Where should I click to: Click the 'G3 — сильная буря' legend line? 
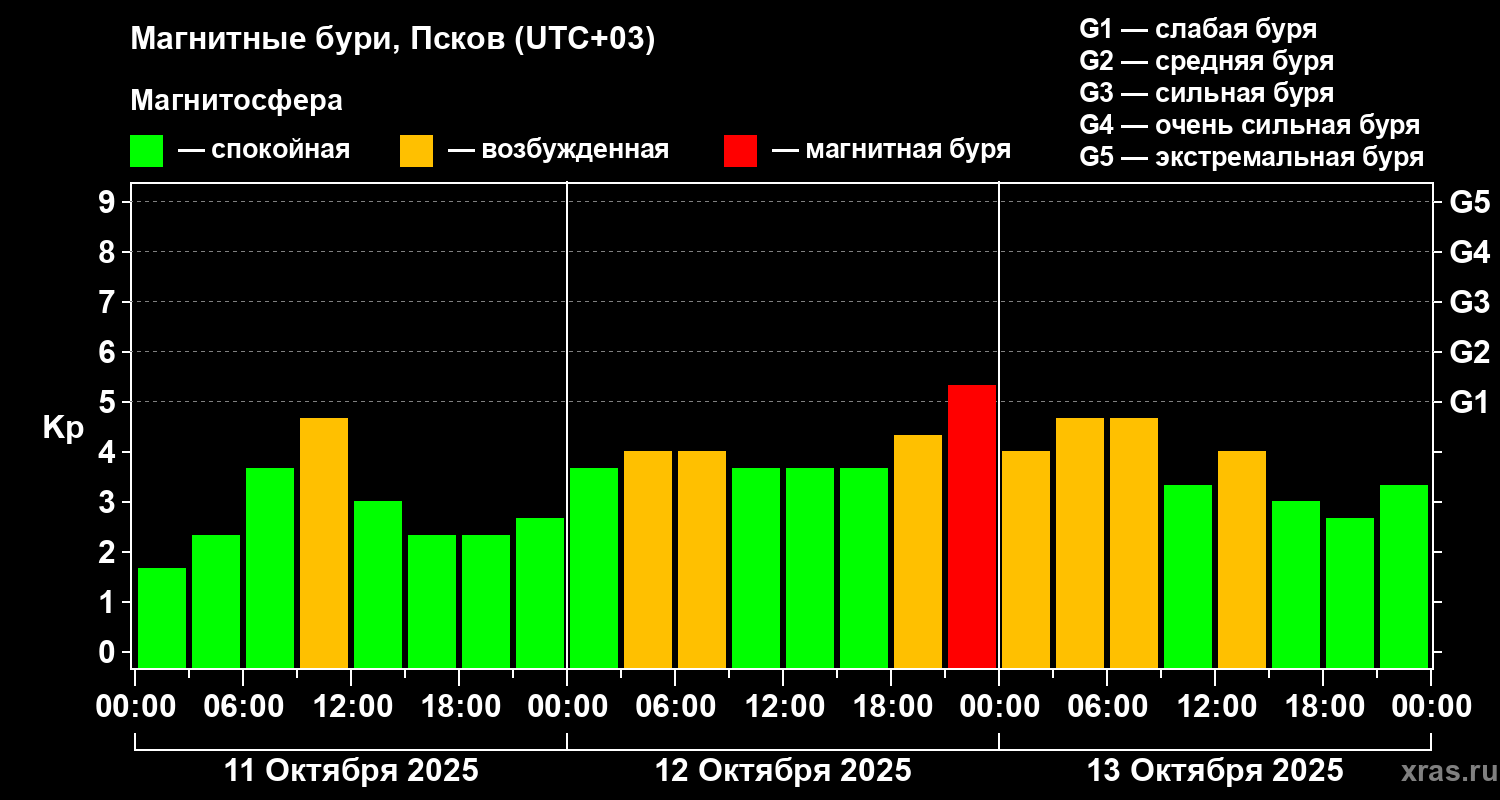click(x=1206, y=93)
